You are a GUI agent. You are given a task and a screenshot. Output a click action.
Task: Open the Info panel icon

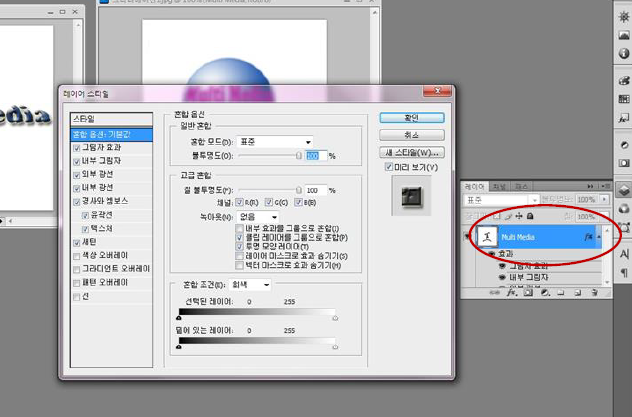click(624, 53)
